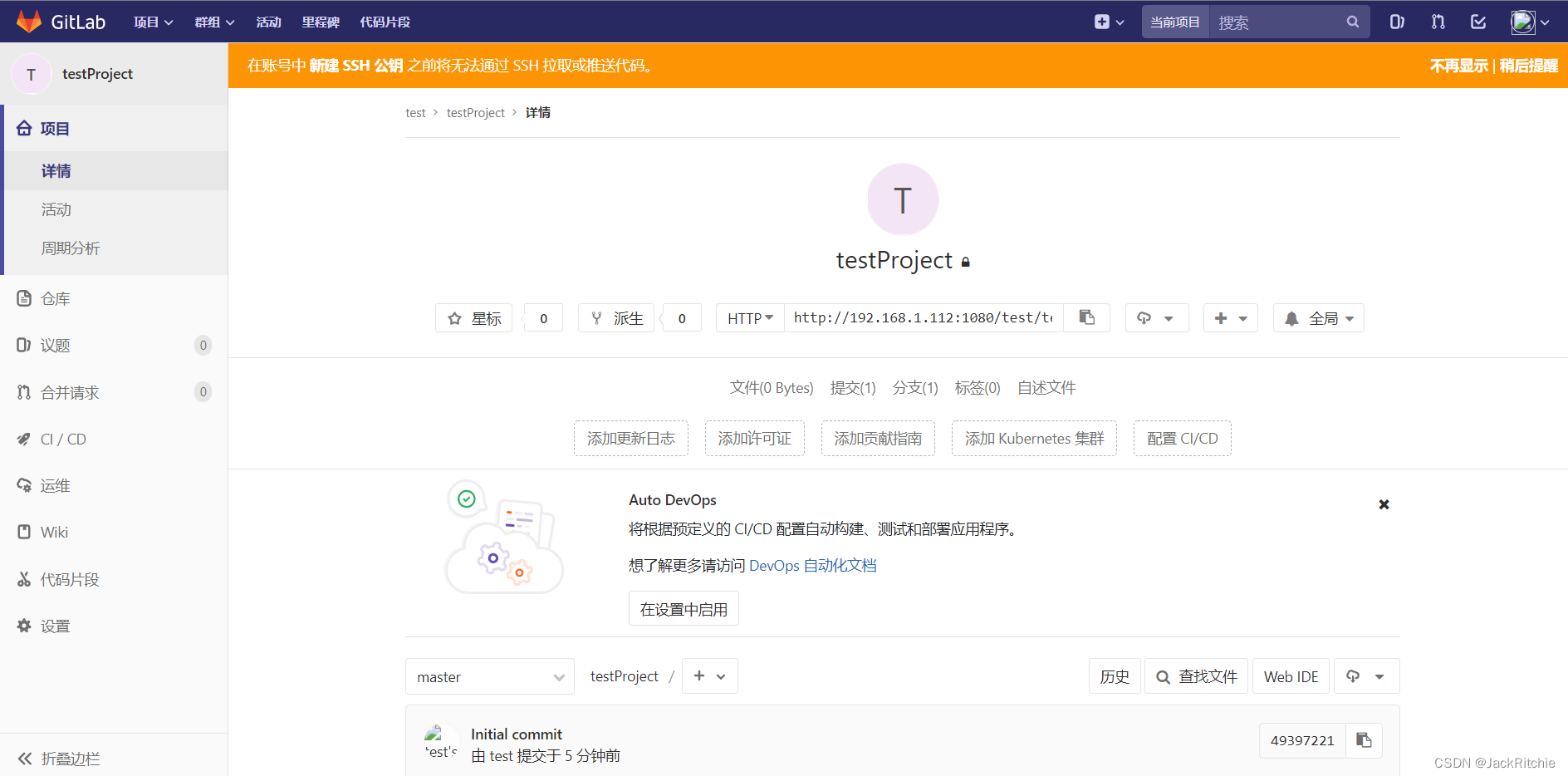Click the 在设置中启用 button

(x=683, y=608)
